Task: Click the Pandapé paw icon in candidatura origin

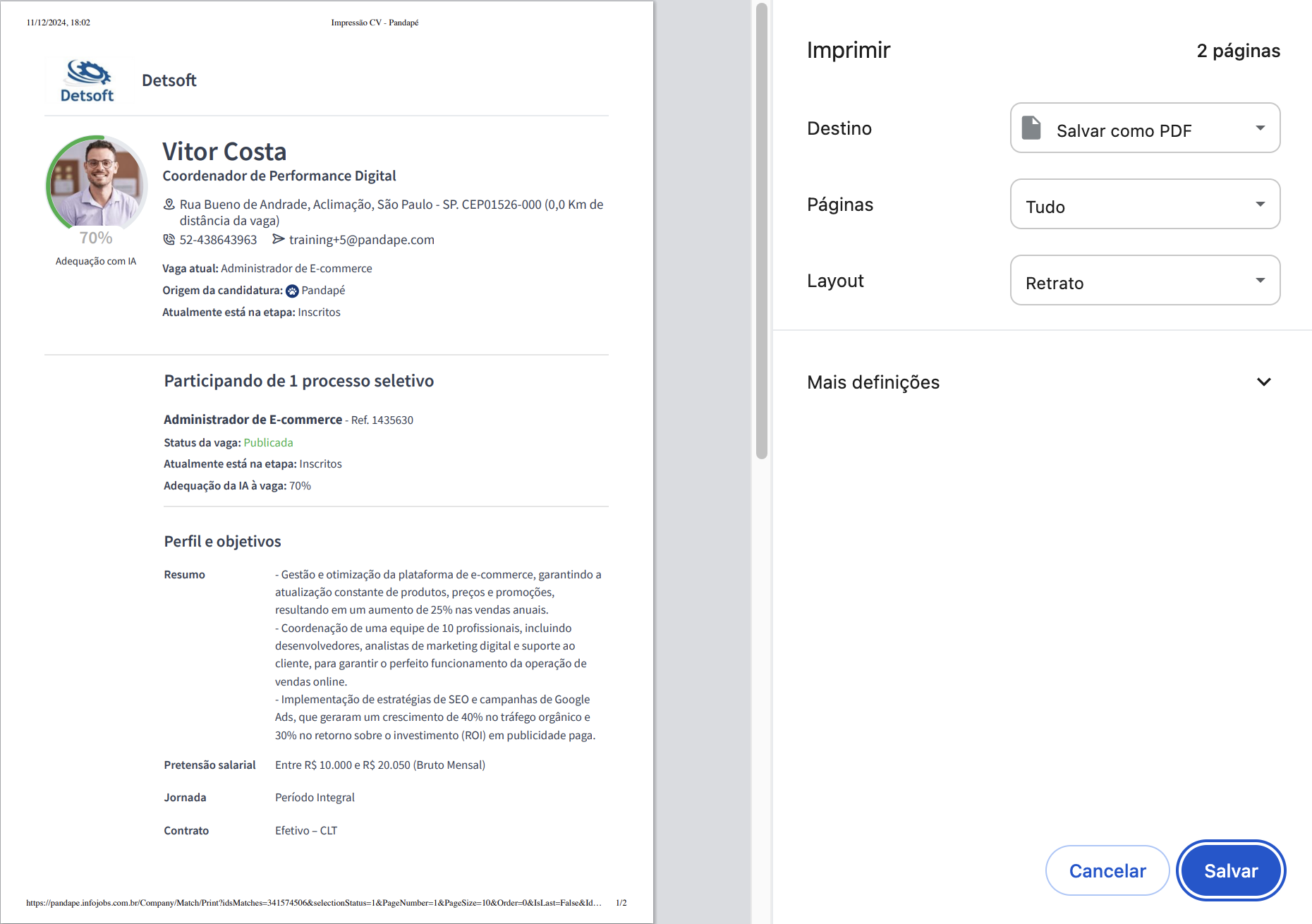Action: pyautogui.click(x=292, y=291)
